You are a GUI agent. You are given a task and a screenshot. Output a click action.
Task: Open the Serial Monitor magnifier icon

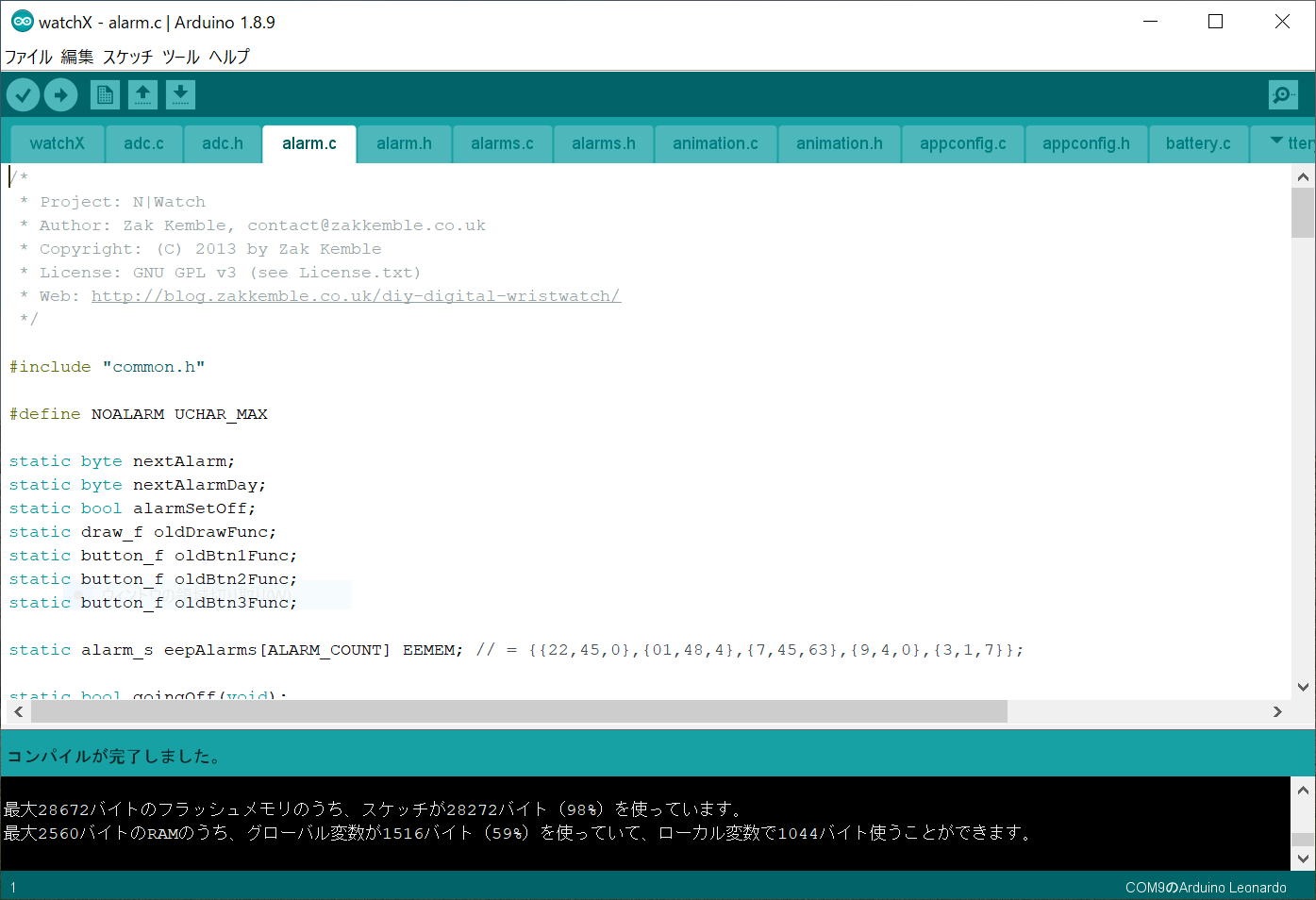(1283, 94)
